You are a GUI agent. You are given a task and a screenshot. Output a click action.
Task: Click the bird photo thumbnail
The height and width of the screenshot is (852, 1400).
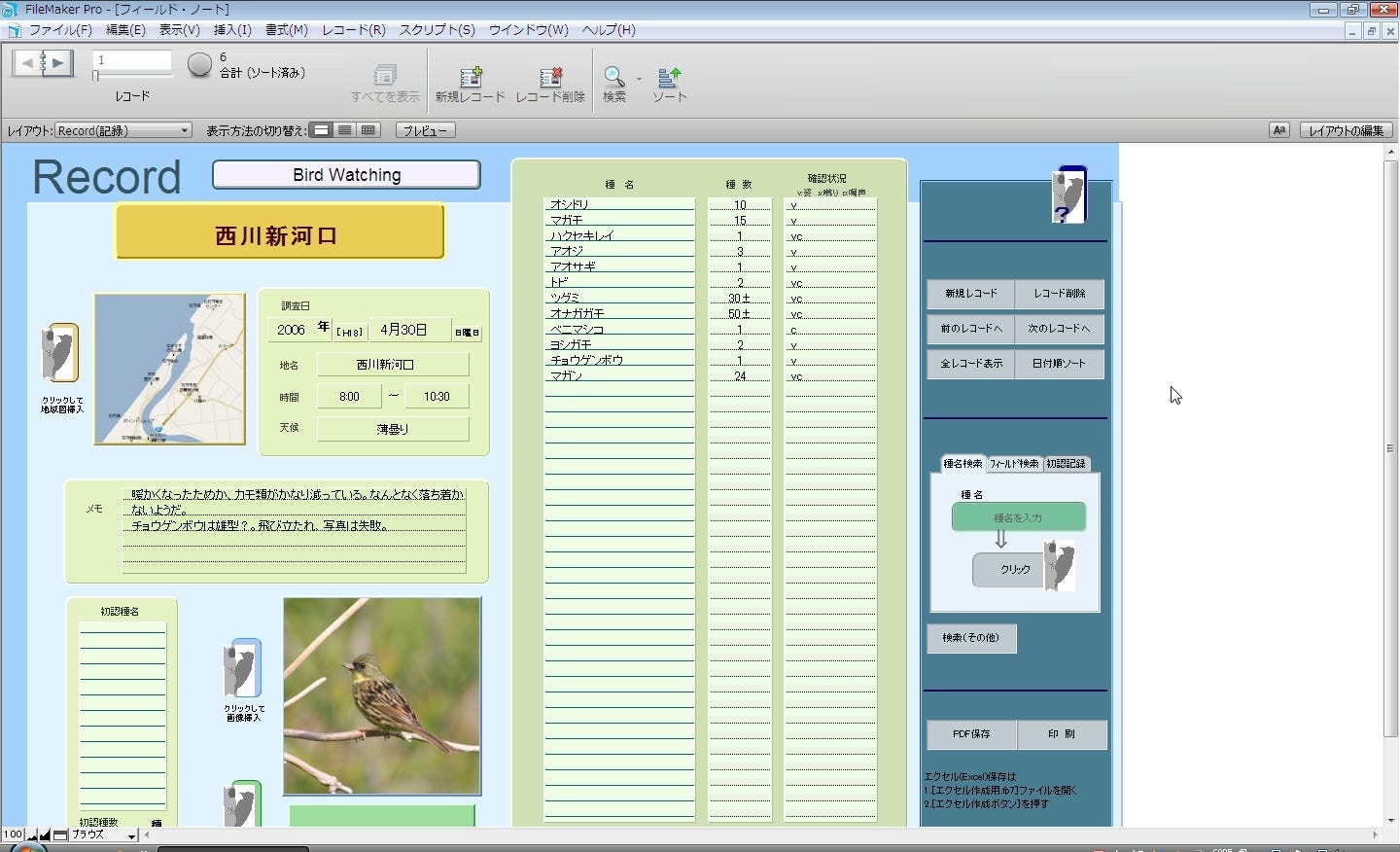click(382, 696)
